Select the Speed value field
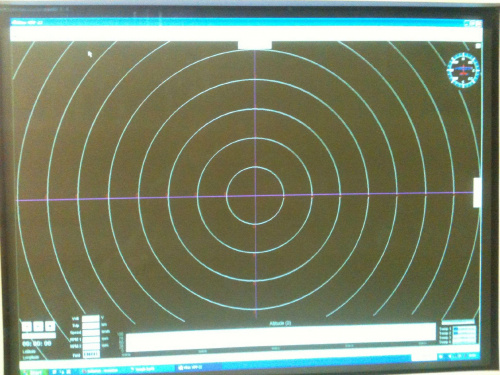 click(x=91, y=333)
